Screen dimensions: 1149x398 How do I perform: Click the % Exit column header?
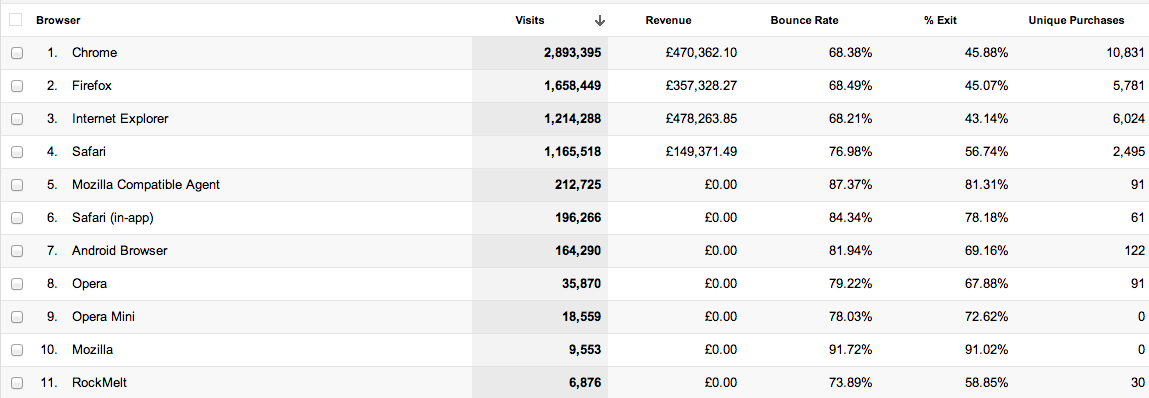[x=940, y=21]
